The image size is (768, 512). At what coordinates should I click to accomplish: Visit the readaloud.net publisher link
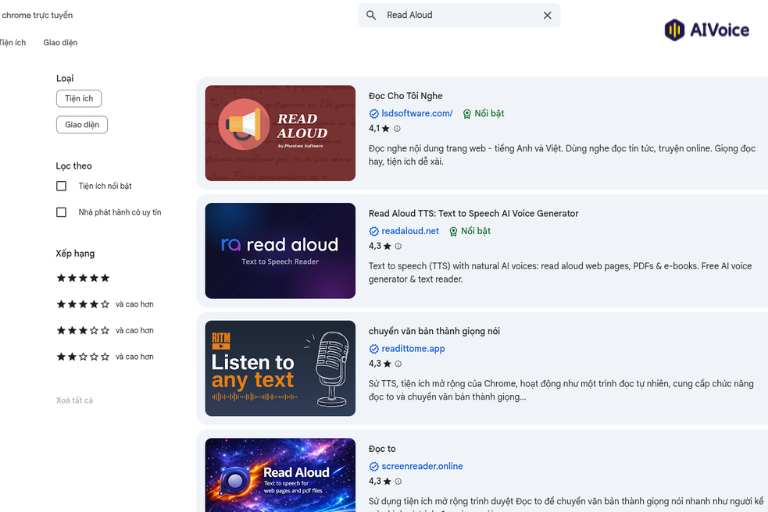click(410, 231)
